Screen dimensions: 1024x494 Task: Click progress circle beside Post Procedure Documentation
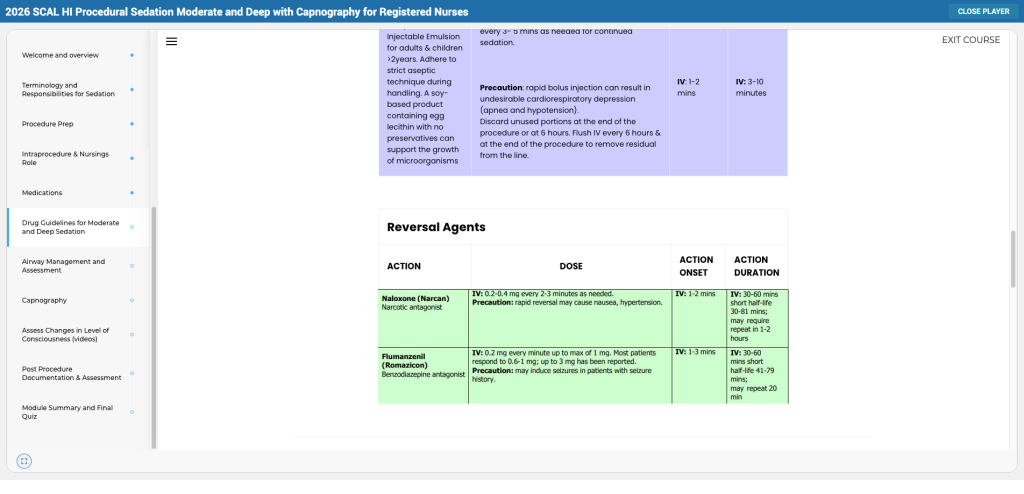pyautogui.click(x=132, y=373)
